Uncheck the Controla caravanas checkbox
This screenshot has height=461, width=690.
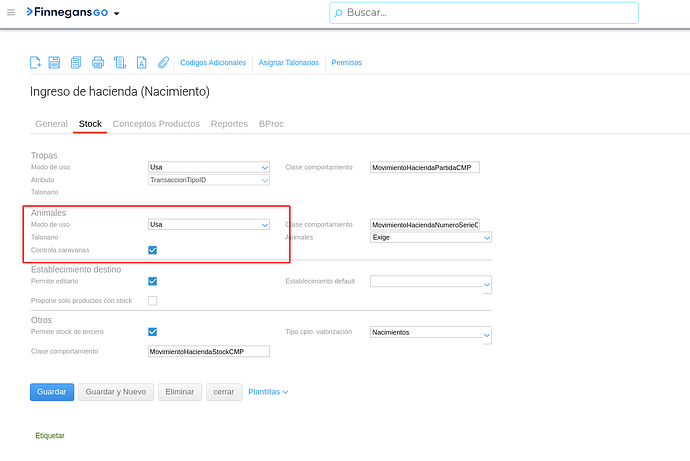pos(153,250)
